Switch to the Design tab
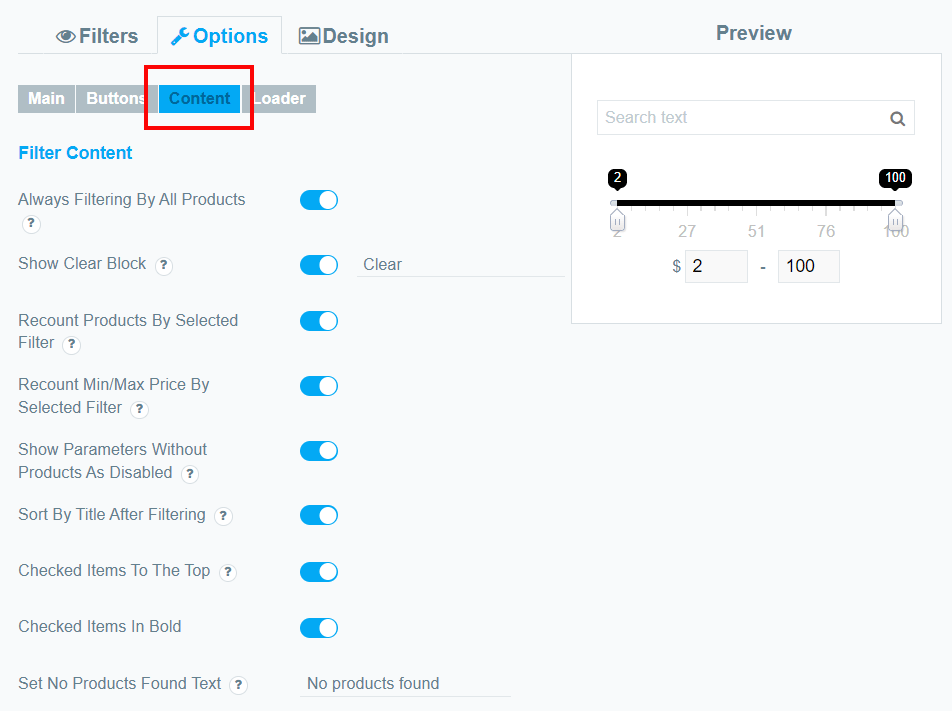The image size is (952, 711). point(344,36)
